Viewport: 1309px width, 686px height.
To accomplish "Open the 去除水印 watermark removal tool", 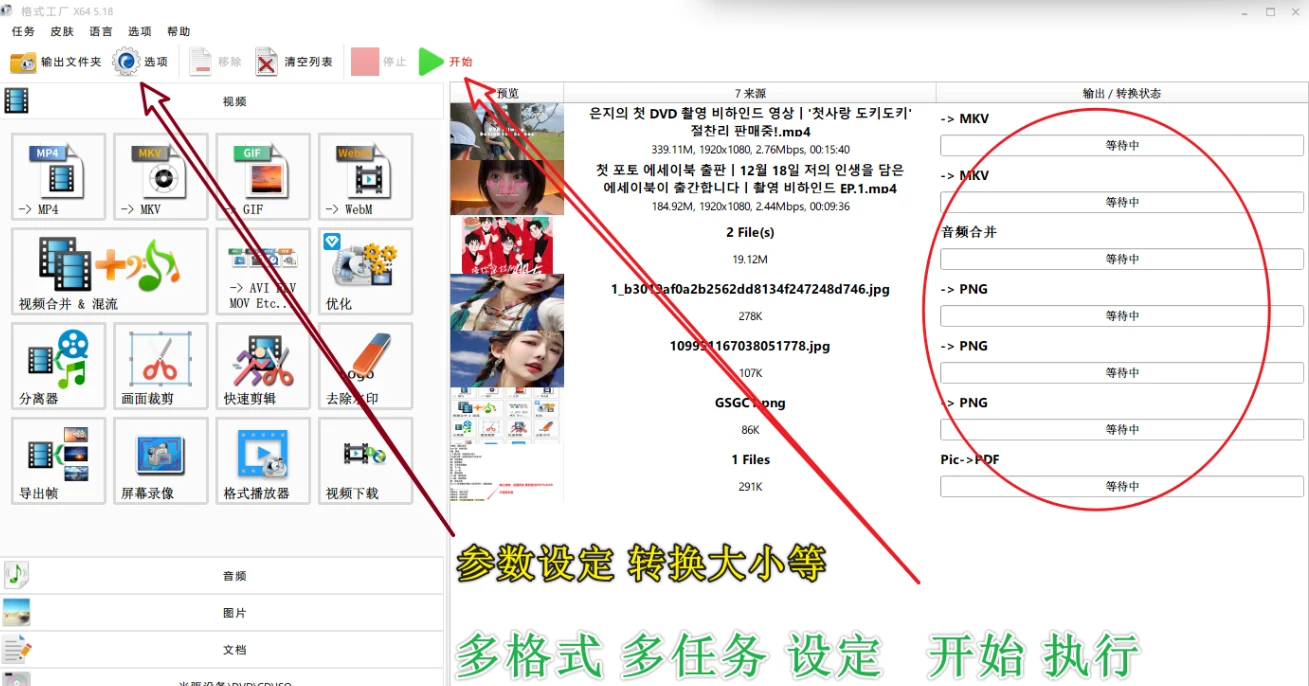I will click(365, 366).
